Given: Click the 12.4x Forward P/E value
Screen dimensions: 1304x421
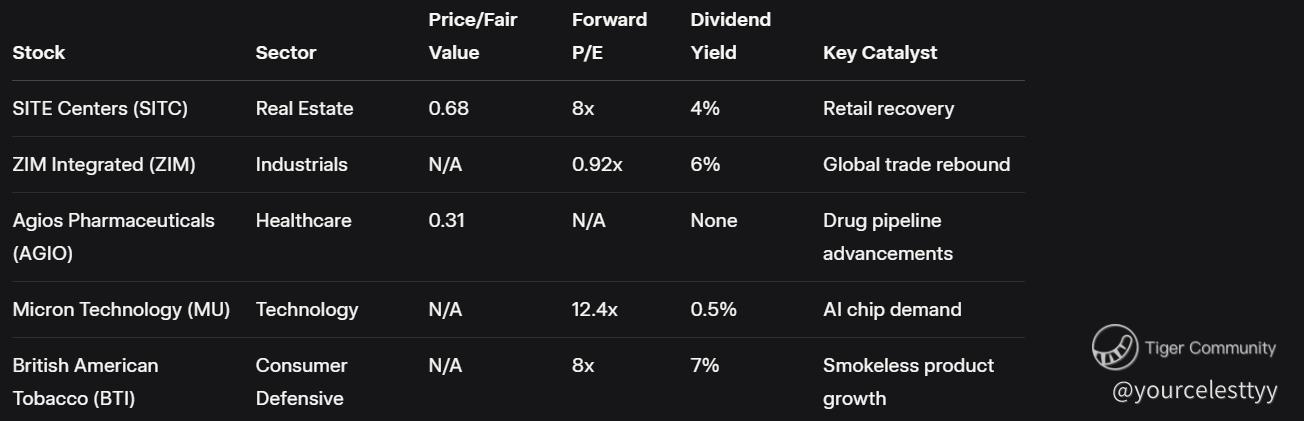Looking at the screenshot, I should [x=594, y=309].
